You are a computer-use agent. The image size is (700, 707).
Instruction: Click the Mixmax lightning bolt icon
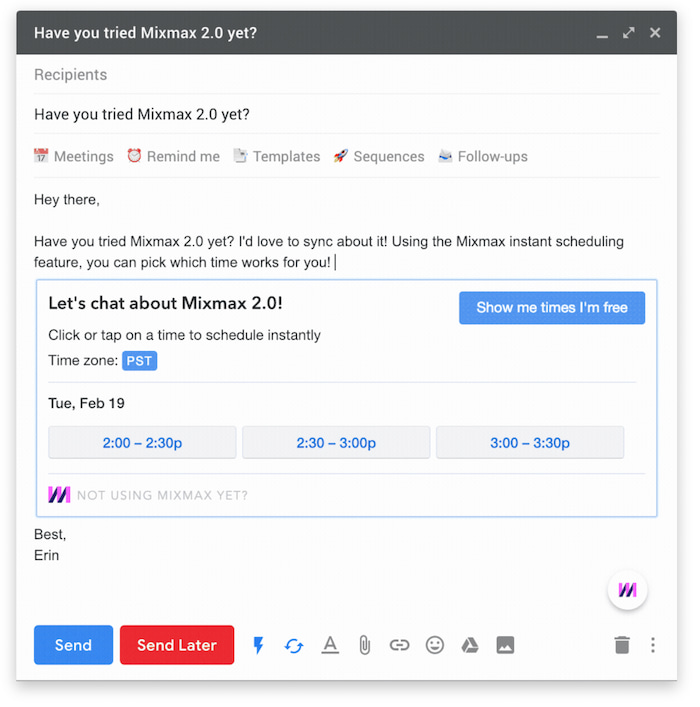(x=259, y=646)
